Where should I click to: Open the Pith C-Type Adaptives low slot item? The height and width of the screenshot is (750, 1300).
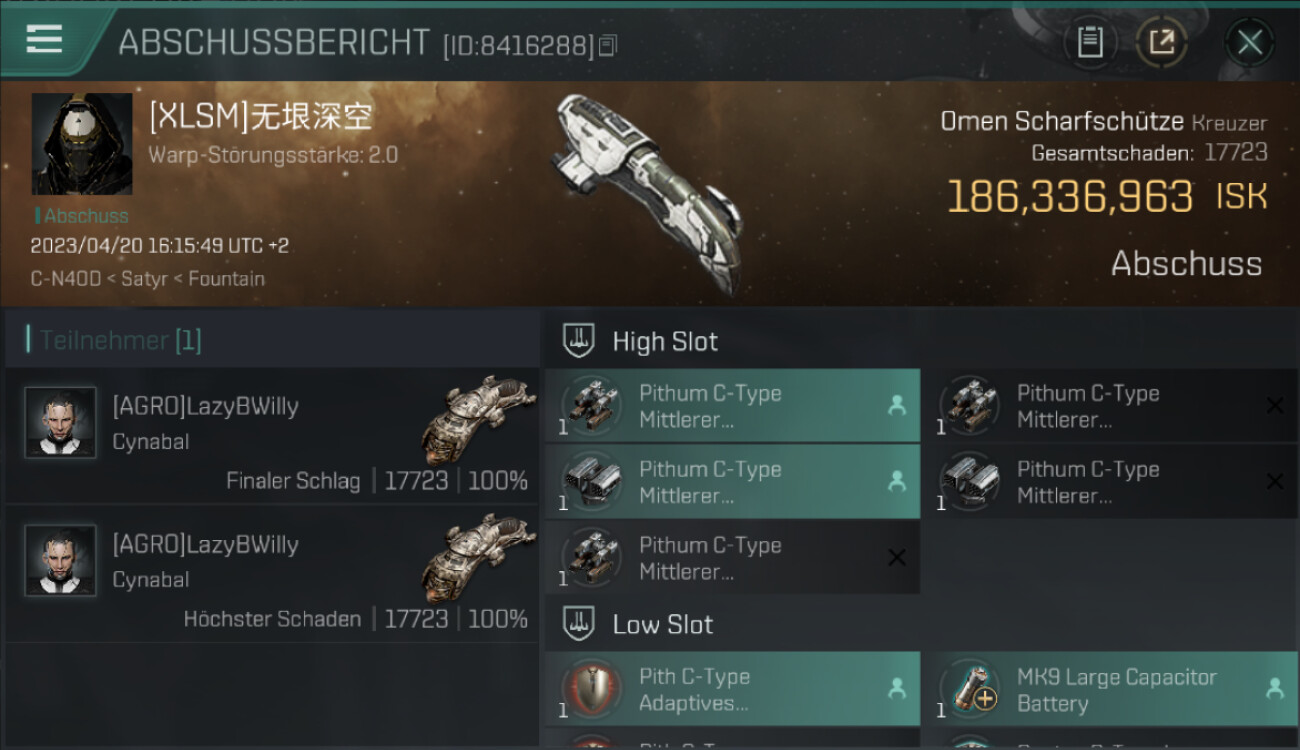[x=733, y=689]
